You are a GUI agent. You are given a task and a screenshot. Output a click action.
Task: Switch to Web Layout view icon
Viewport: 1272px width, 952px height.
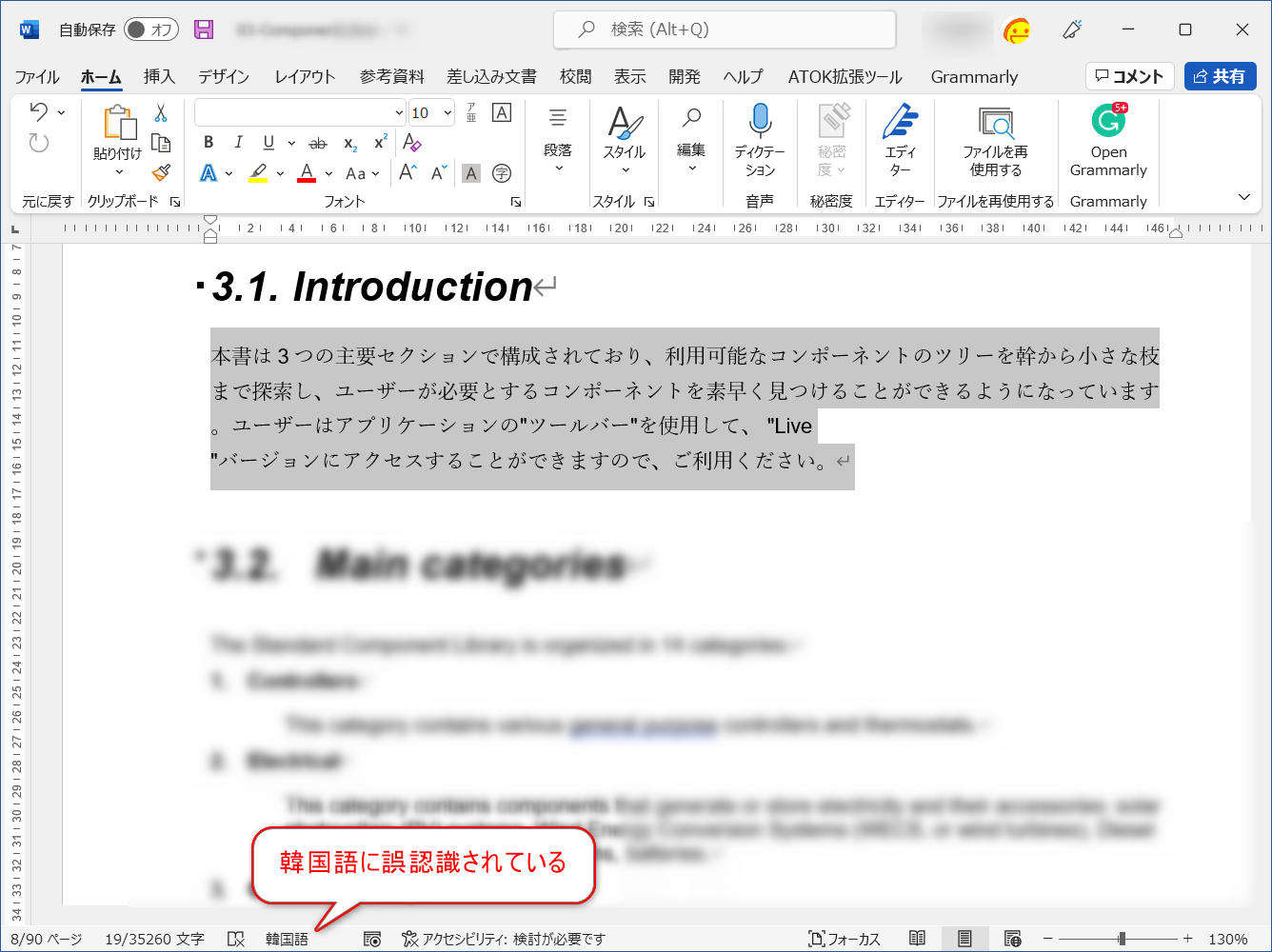pos(1013,939)
